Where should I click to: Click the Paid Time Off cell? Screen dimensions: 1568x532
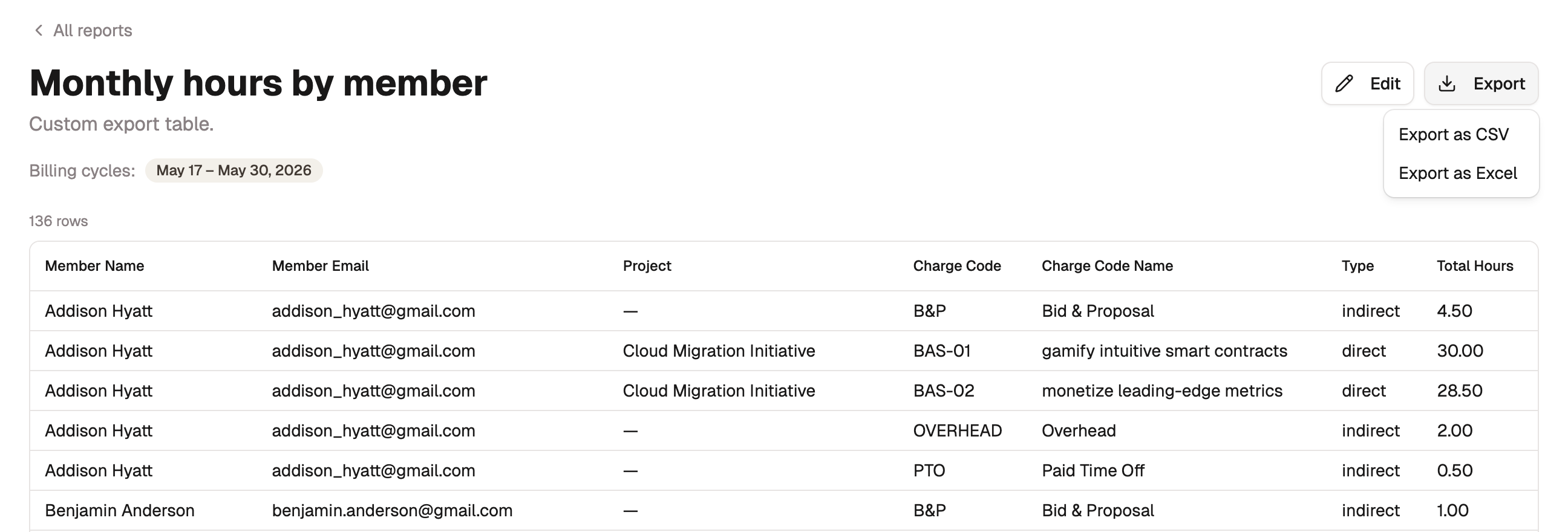[1093, 470]
